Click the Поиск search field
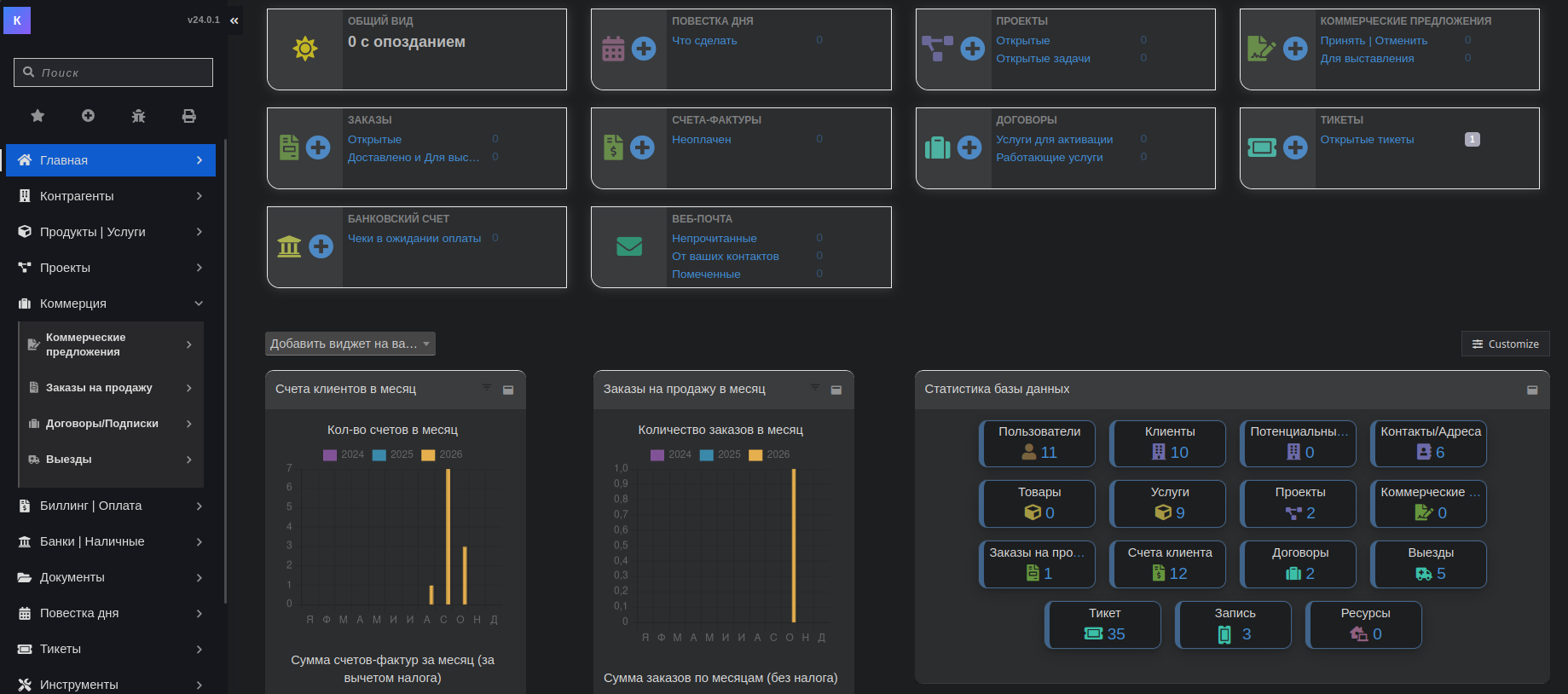The height and width of the screenshot is (694, 1568). point(113,72)
